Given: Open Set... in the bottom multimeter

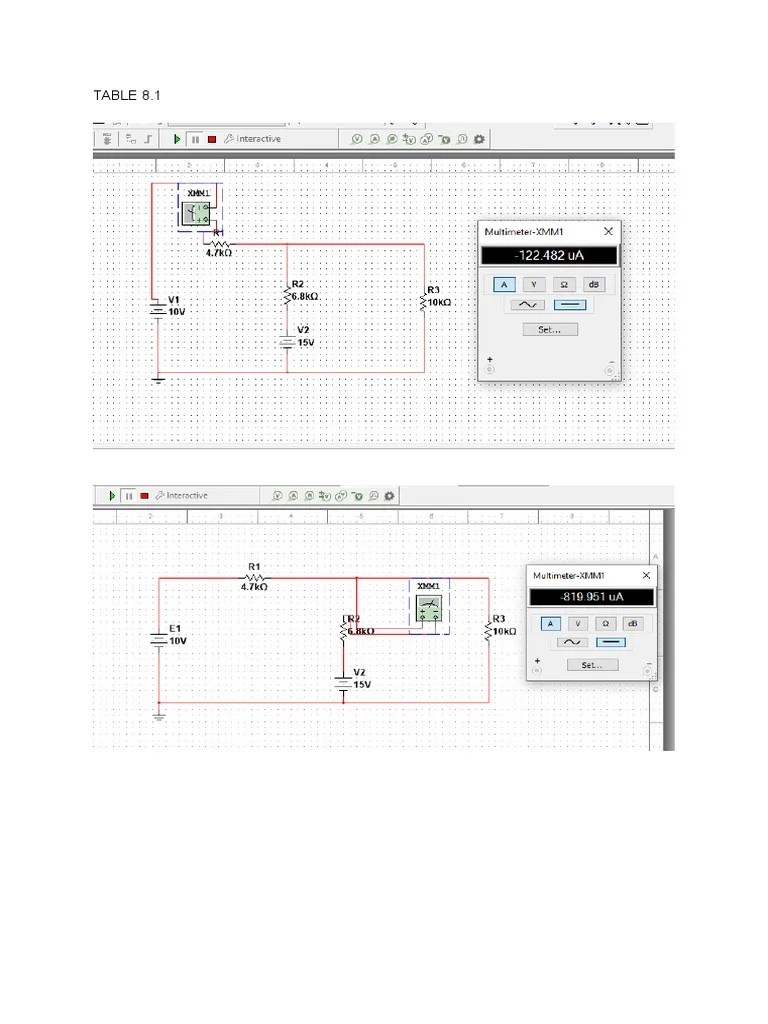Looking at the screenshot, I should pos(592,665).
